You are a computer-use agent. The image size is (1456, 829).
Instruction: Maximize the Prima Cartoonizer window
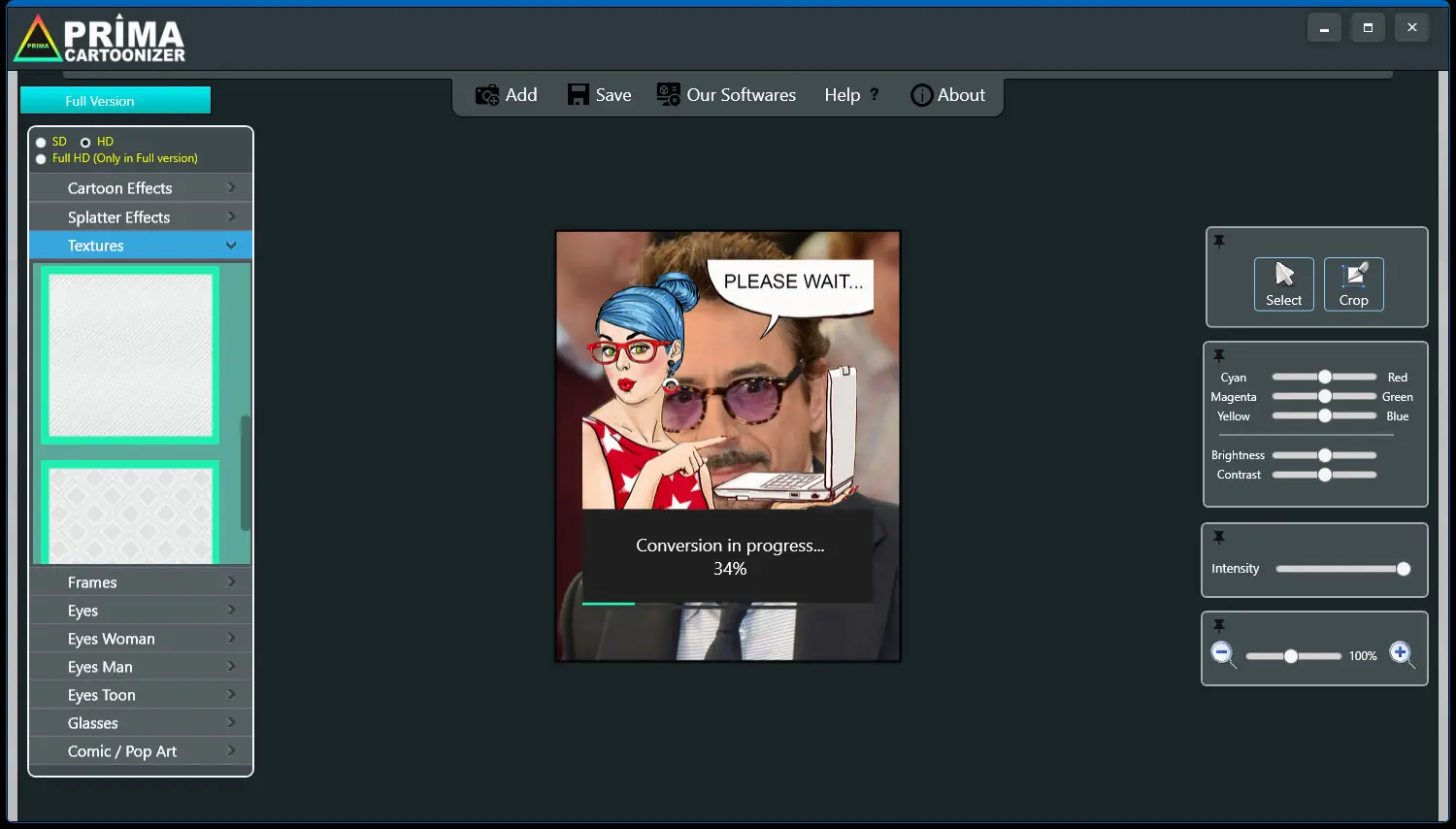tap(1368, 28)
